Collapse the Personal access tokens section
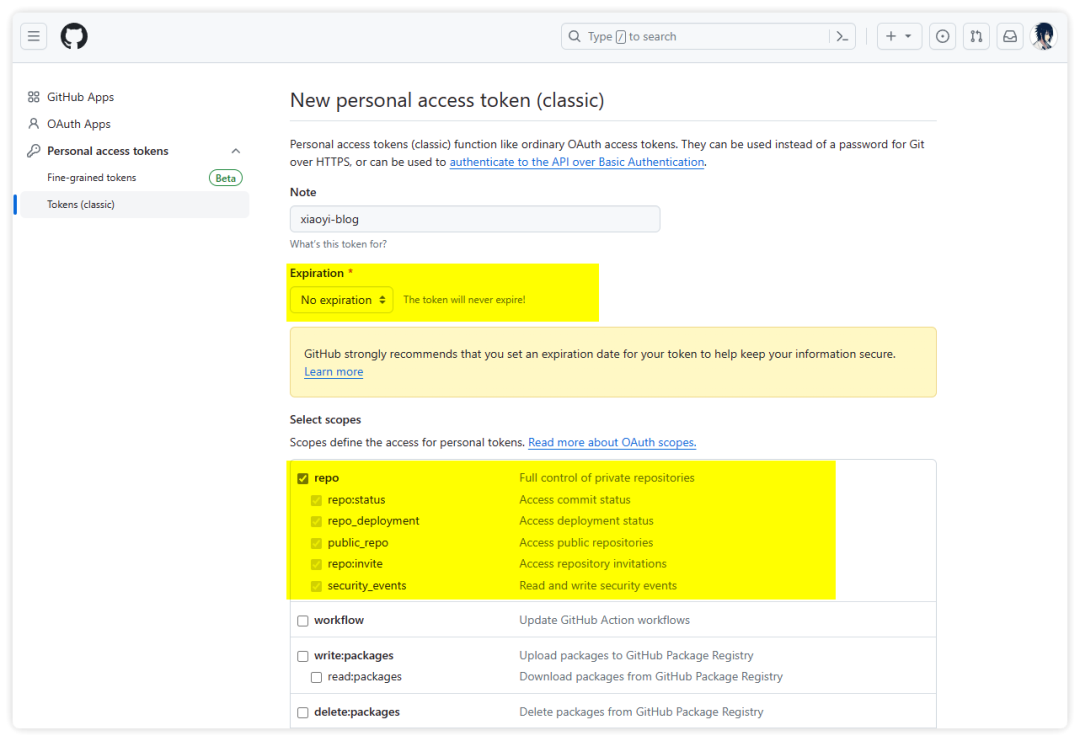1080x741 pixels. click(x=236, y=151)
